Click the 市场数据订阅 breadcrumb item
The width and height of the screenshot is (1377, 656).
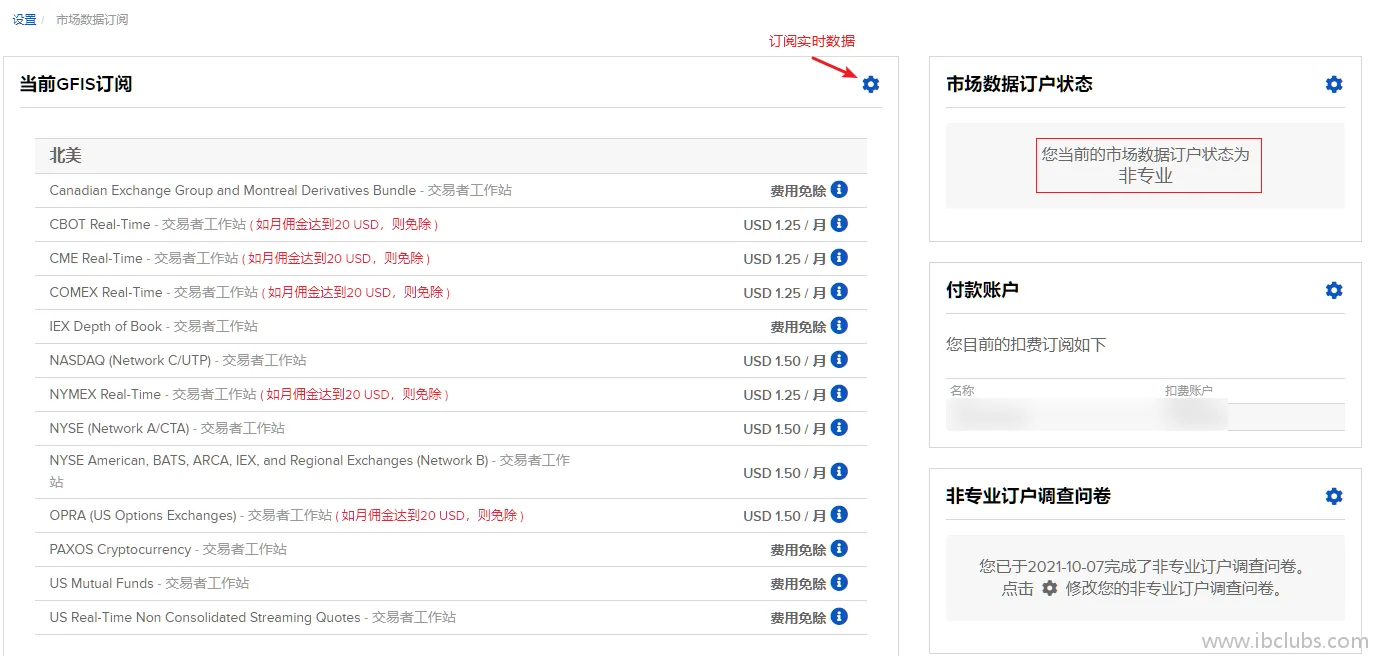pos(92,20)
